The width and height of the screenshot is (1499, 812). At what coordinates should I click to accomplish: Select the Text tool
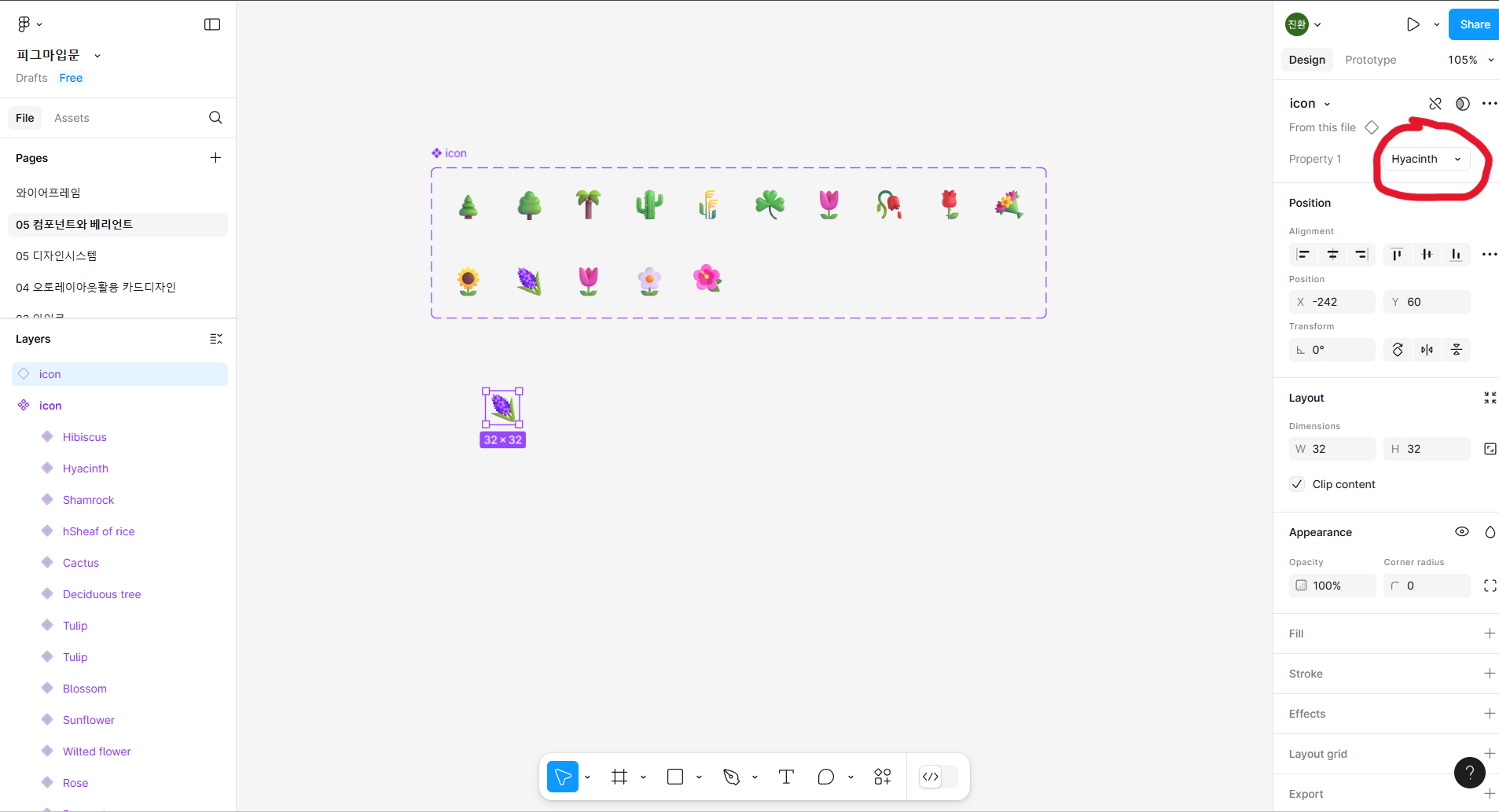[785, 777]
